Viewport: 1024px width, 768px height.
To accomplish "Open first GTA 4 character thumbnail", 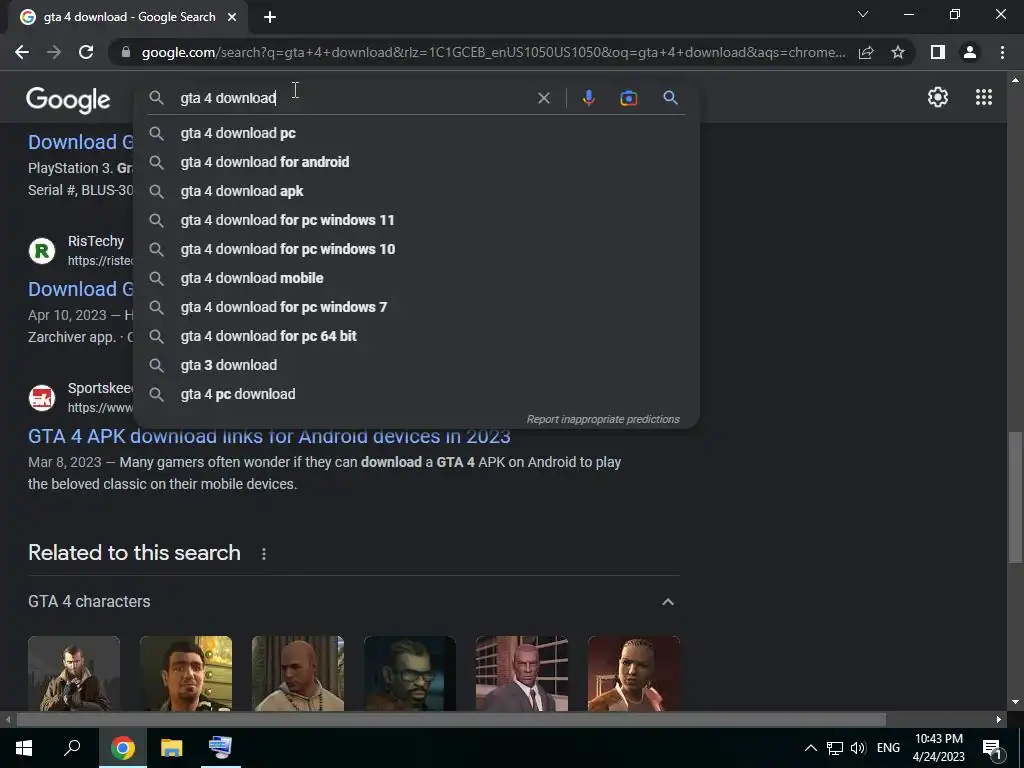I will pos(74,673).
